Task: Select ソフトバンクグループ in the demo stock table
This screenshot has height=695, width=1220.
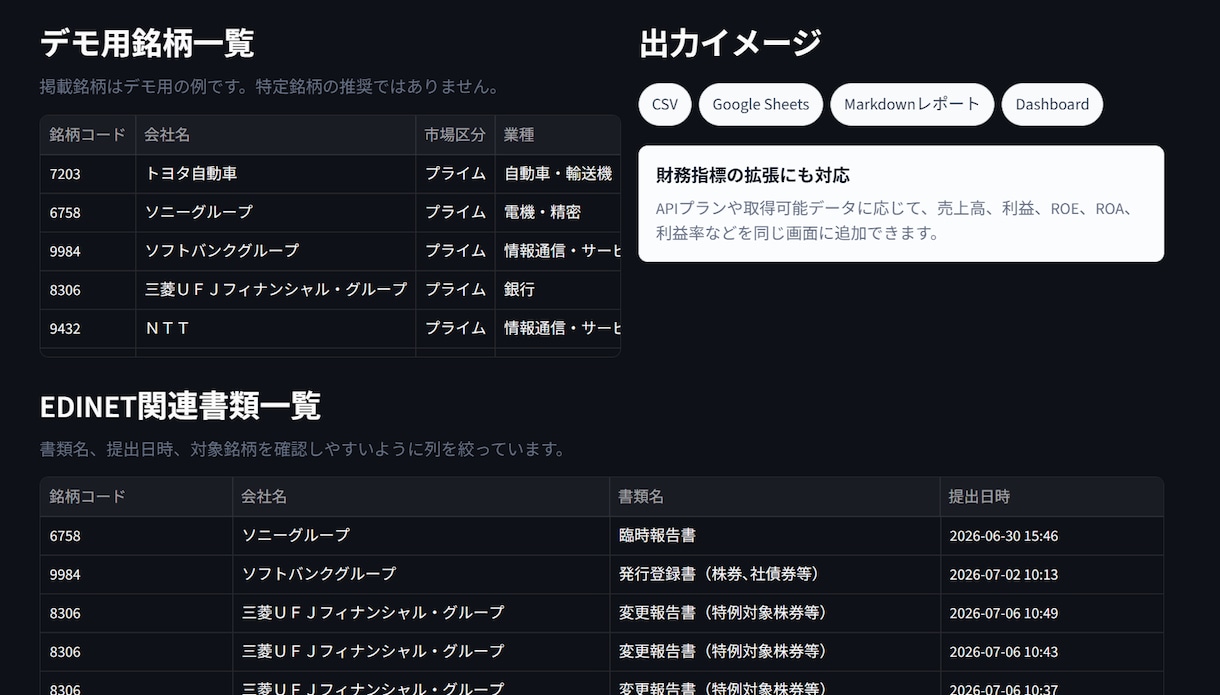Action: click(x=276, y=250)
